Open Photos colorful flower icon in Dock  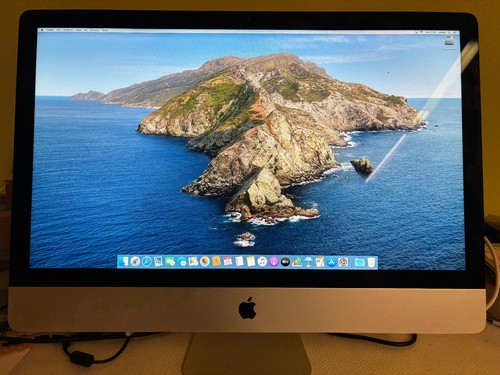tap(205, 262)
